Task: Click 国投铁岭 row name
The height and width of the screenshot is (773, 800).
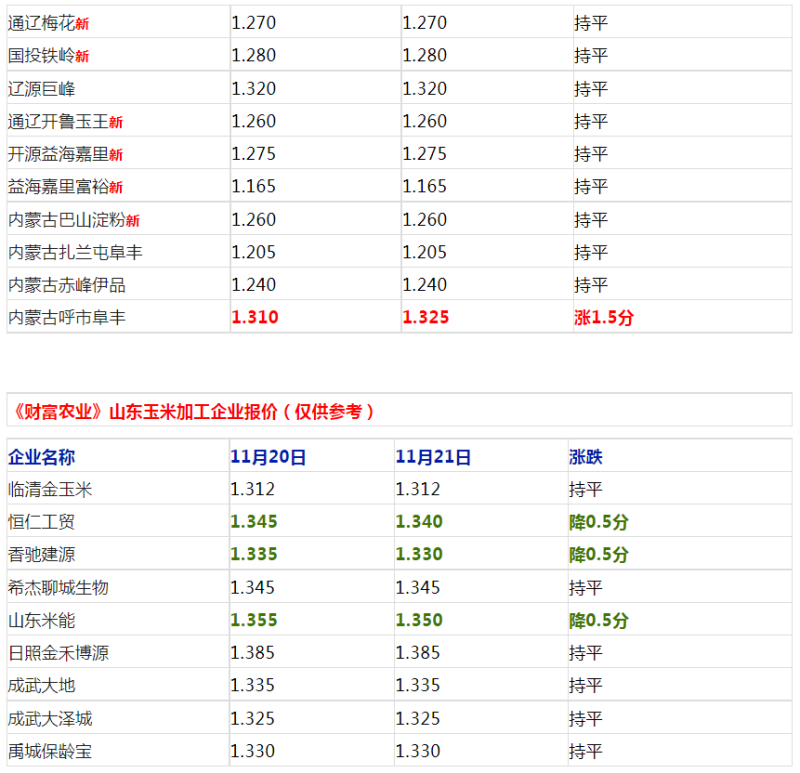Action: [x=41, y=56]
